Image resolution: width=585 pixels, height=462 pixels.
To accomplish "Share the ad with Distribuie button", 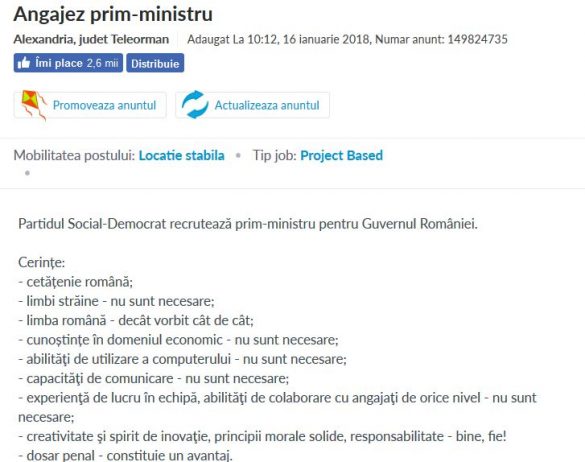I will 155,63.
